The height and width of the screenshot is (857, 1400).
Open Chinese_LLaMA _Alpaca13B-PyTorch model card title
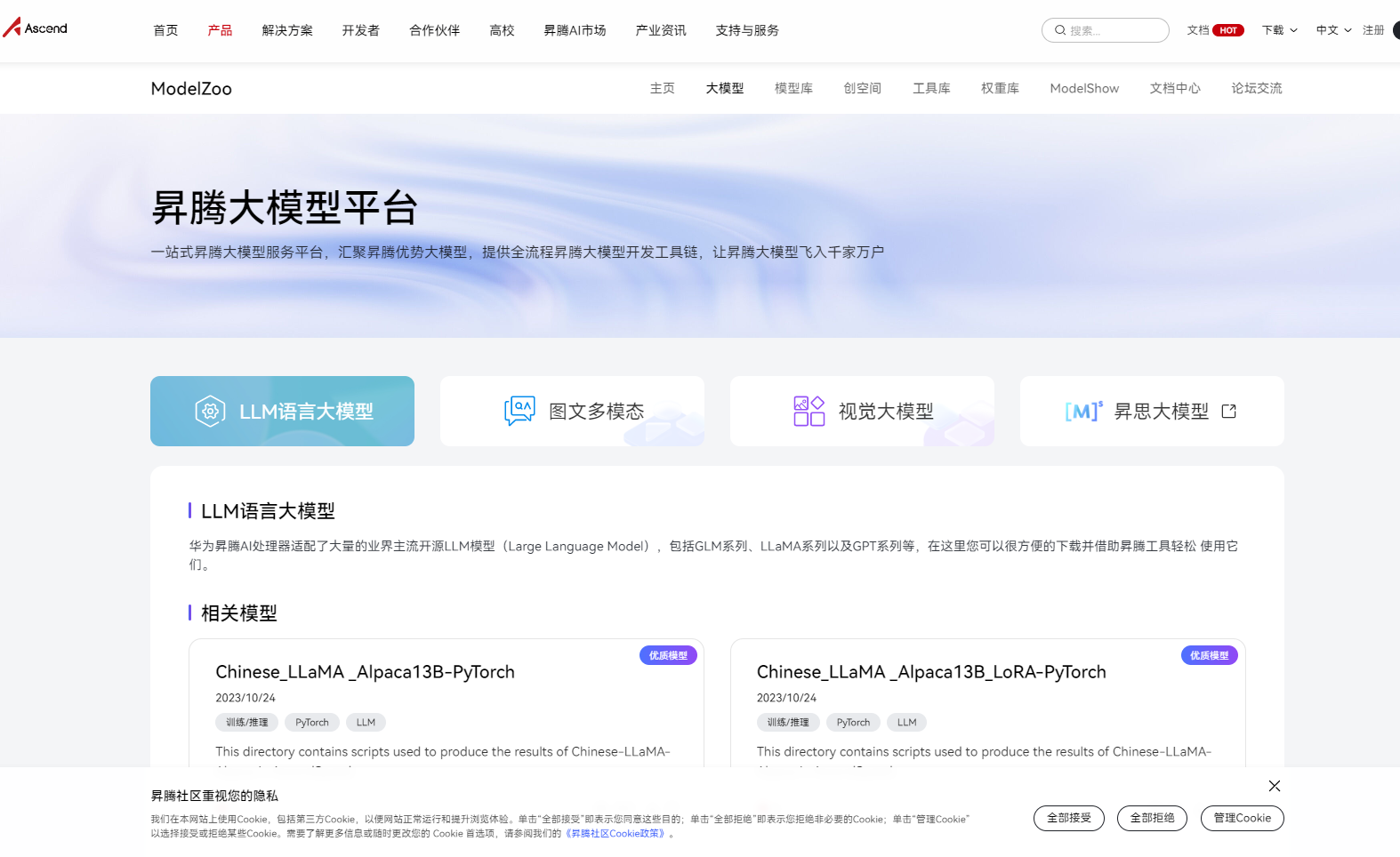(365, 672)
